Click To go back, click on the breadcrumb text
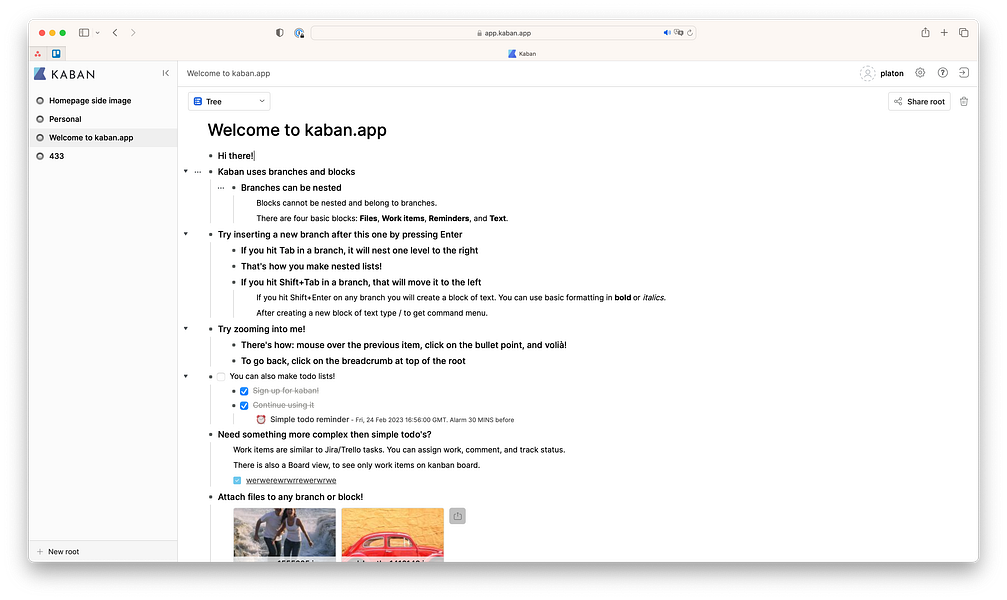 [353, 361]
